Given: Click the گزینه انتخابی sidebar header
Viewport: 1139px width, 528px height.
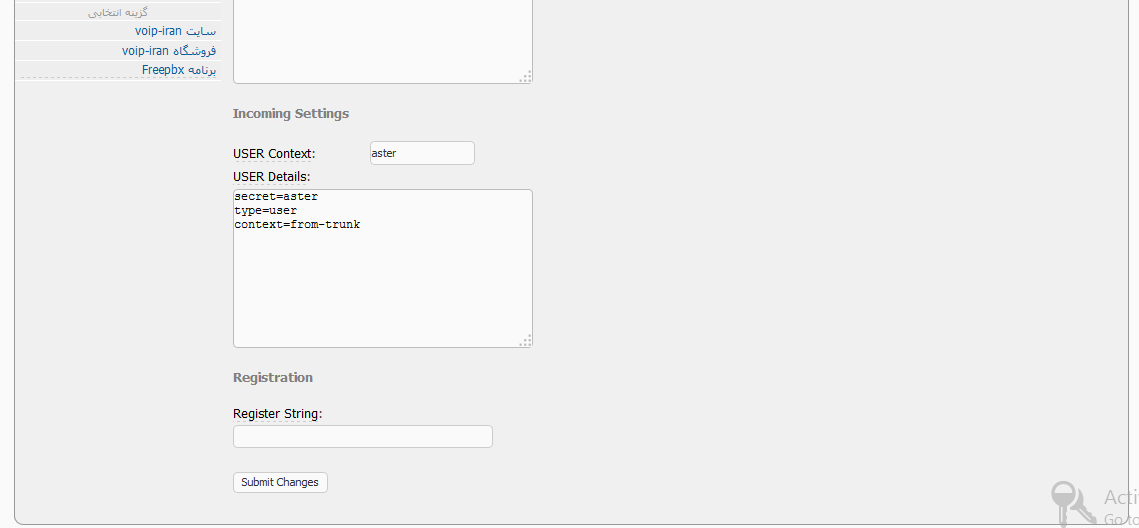Looking at the screenshot, I should [118, 12].
